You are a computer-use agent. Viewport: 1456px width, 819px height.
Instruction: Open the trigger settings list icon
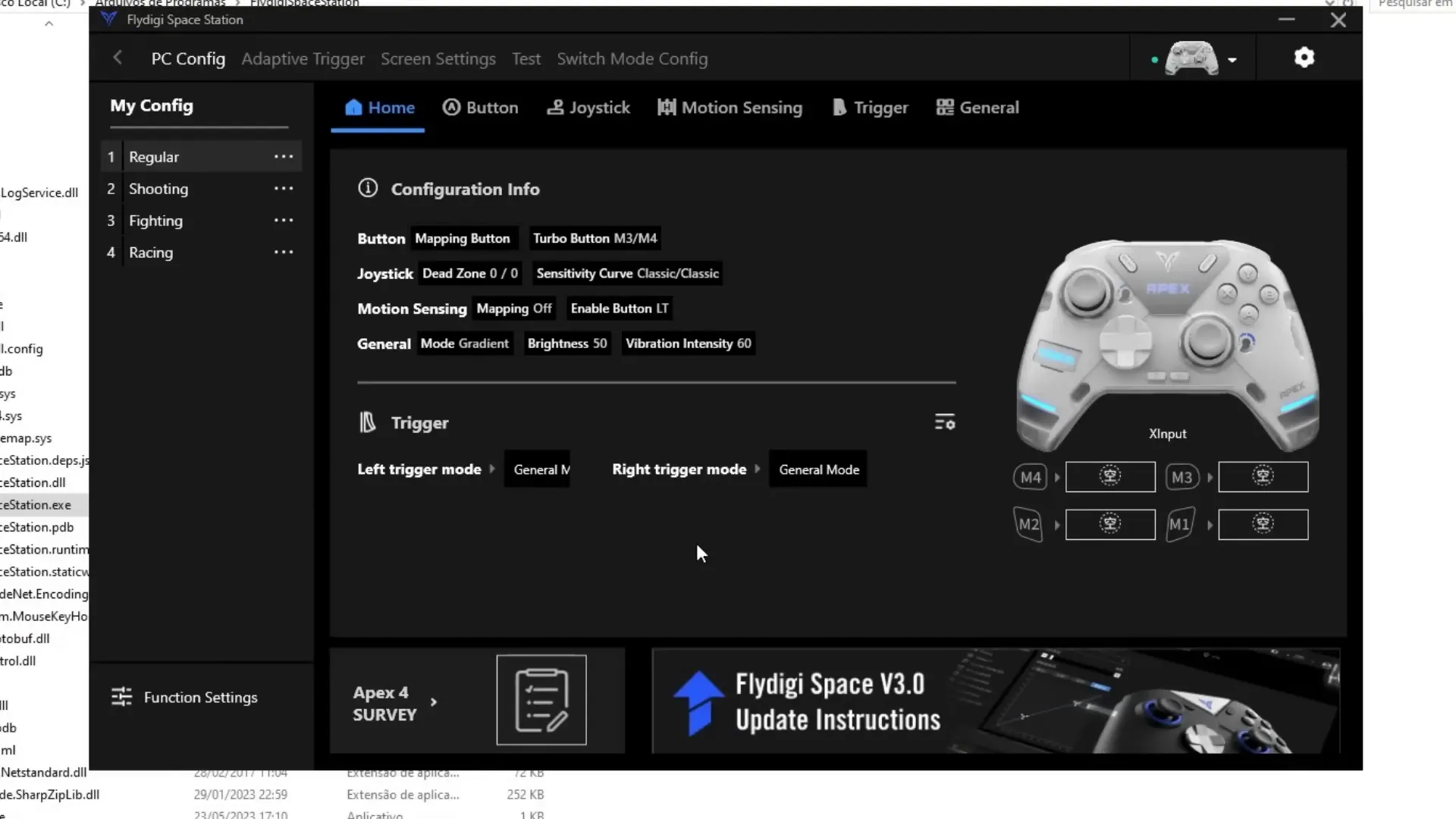(x=945, y=422)
